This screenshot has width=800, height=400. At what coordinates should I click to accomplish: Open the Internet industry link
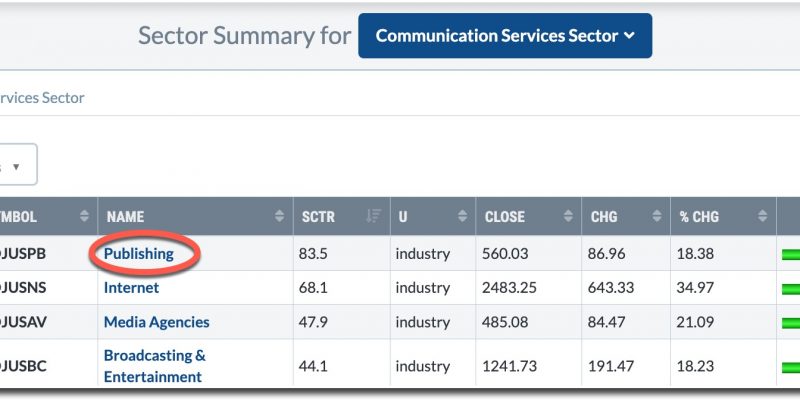point(131,287)
